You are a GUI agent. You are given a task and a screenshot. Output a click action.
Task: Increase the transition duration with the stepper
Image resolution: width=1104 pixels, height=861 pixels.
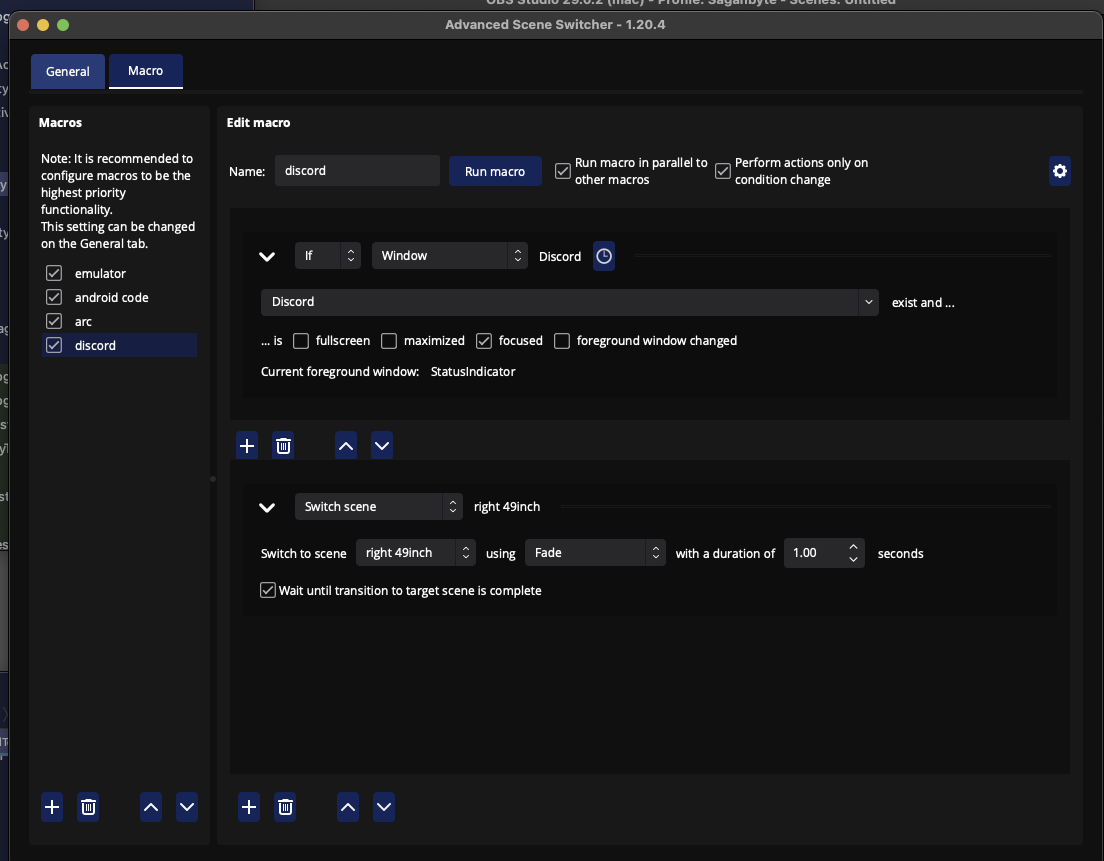[853, 547]
